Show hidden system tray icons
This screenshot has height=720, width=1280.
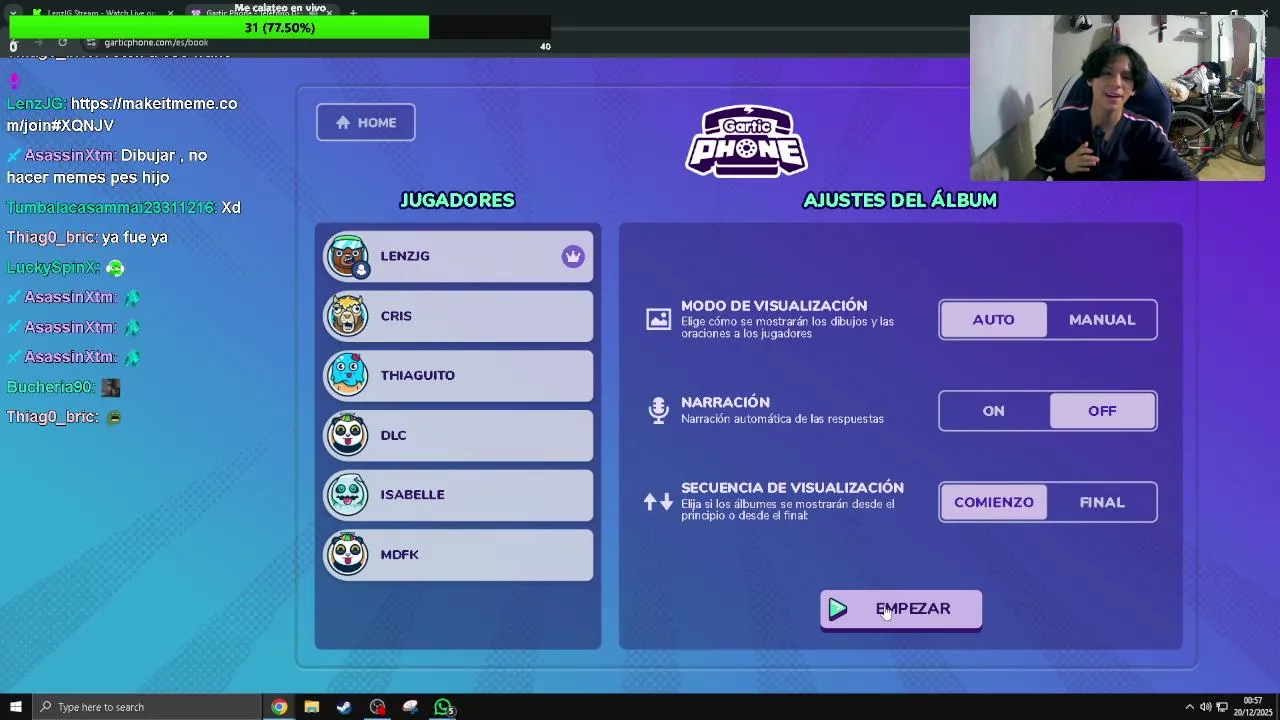(x=1189, y=707)
